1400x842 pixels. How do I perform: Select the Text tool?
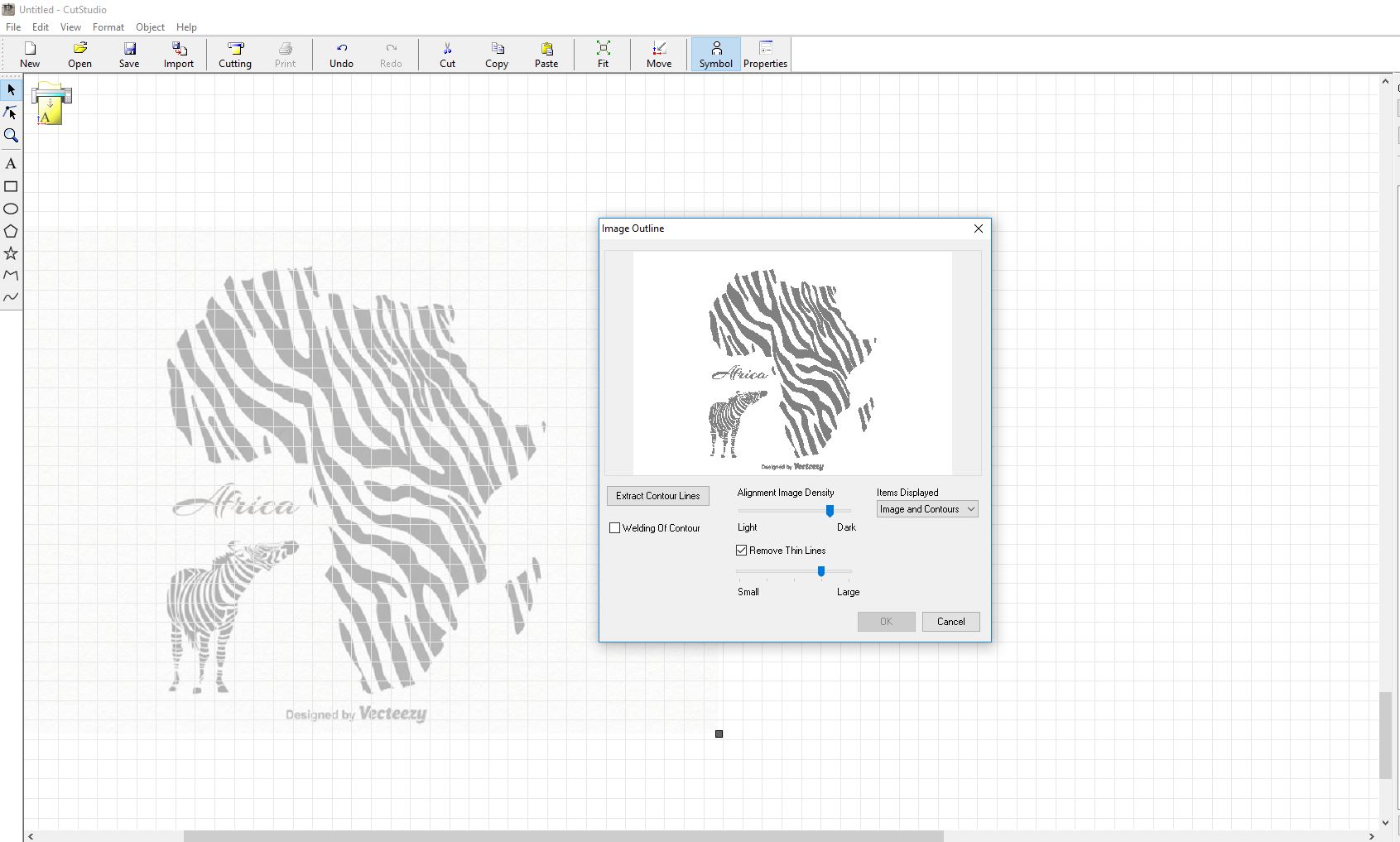tap(11, 164)
